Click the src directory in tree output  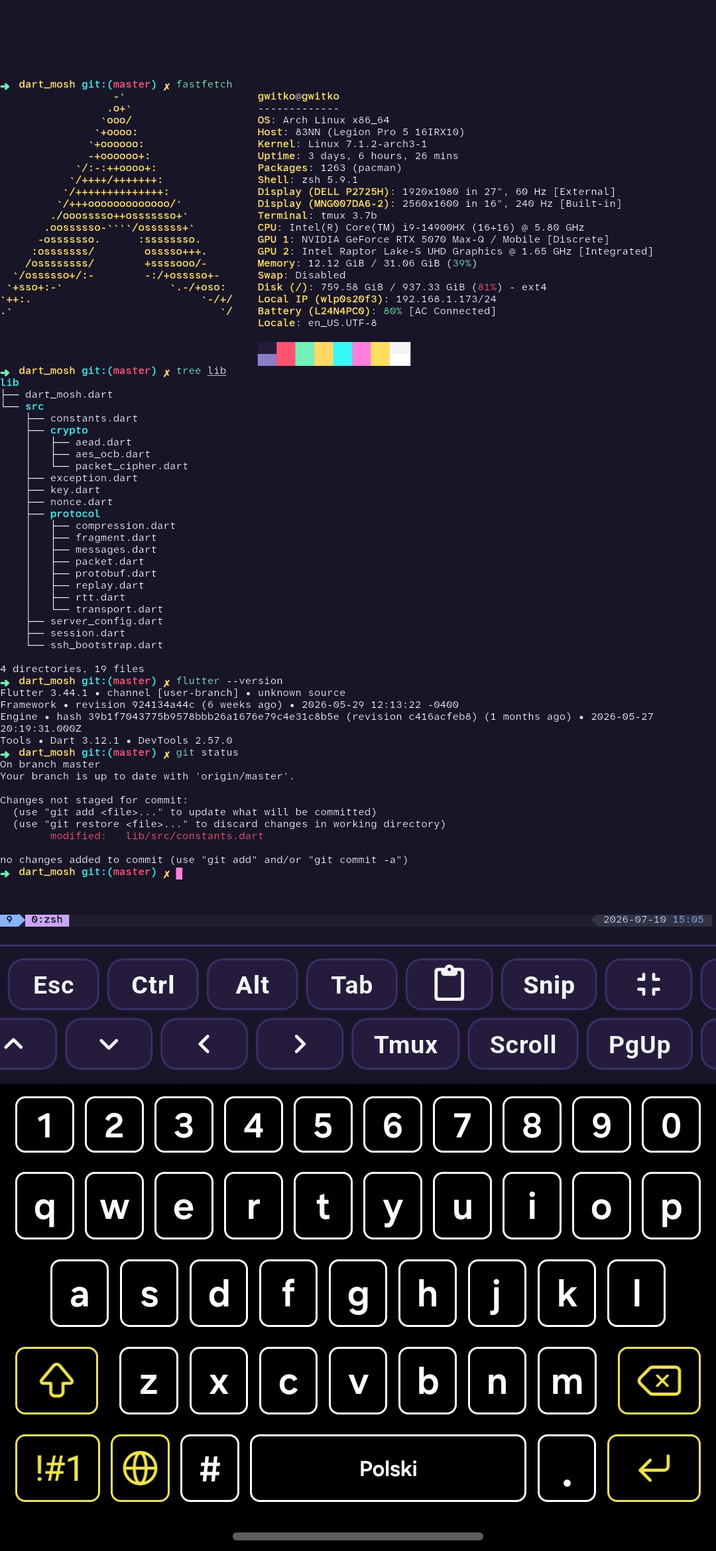(x=34, y=406)
